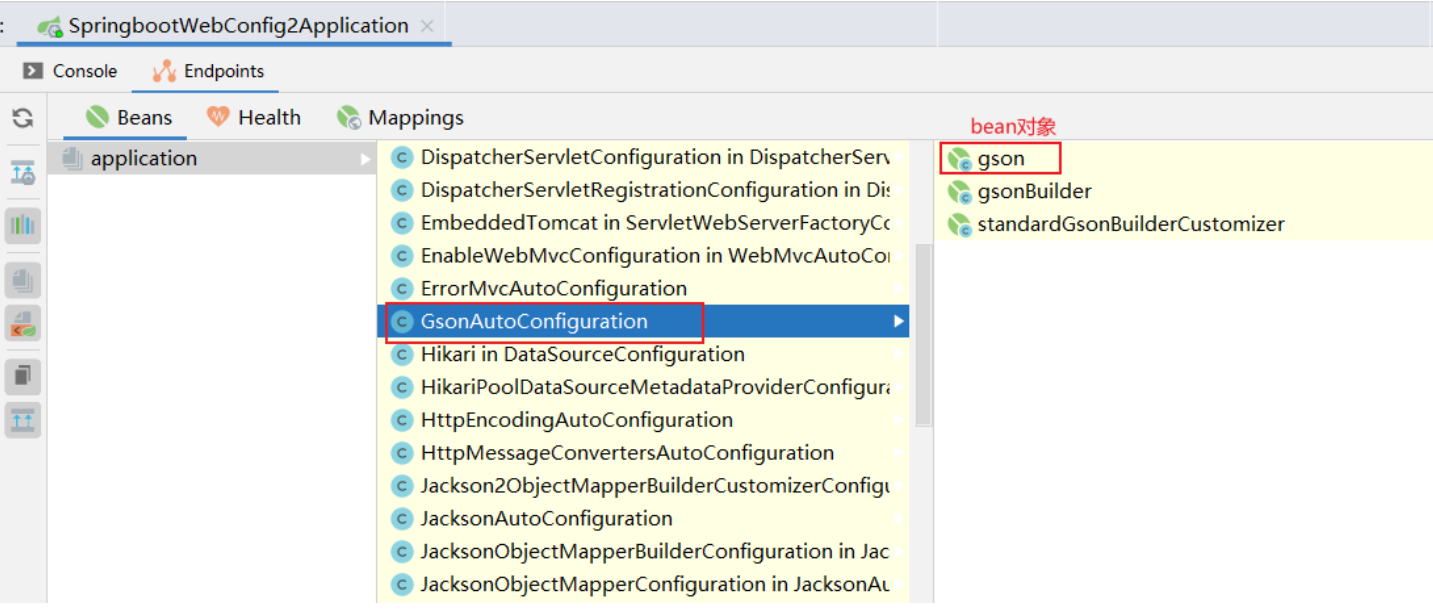Click bean icon next to gsonBuilder

coord(960,191)
